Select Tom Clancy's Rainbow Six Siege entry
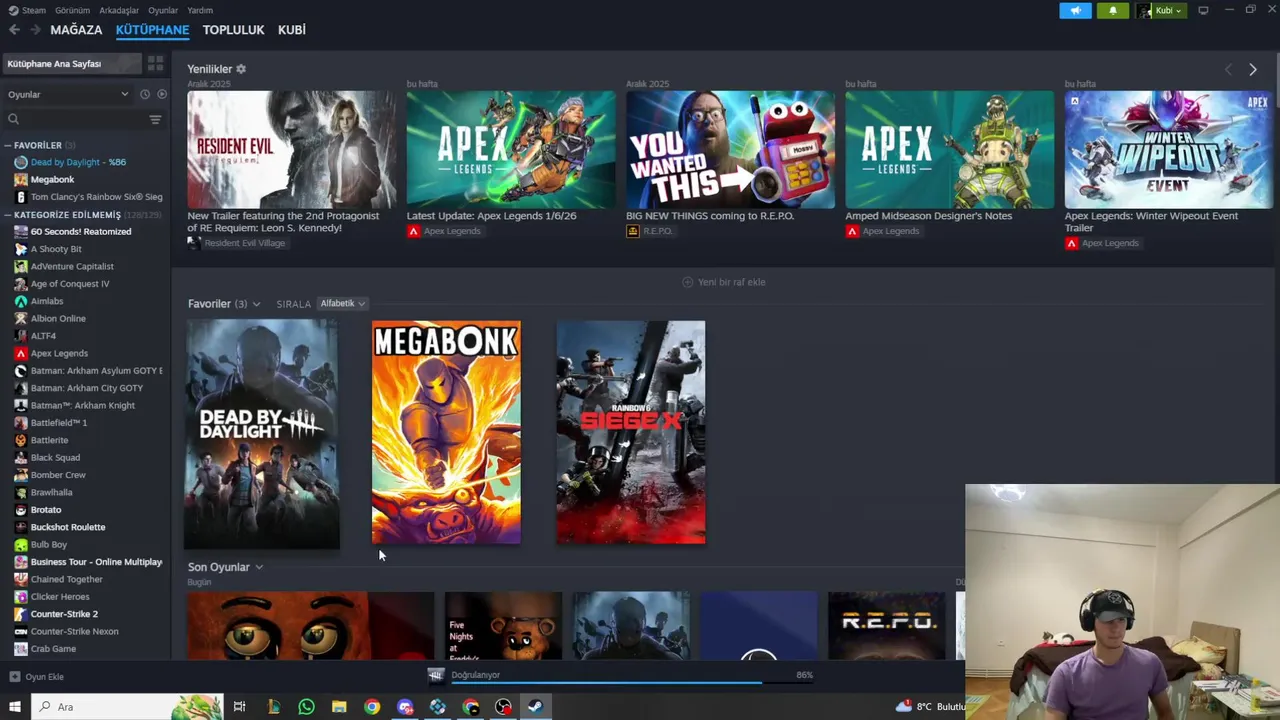 click(x=96, y=197)
